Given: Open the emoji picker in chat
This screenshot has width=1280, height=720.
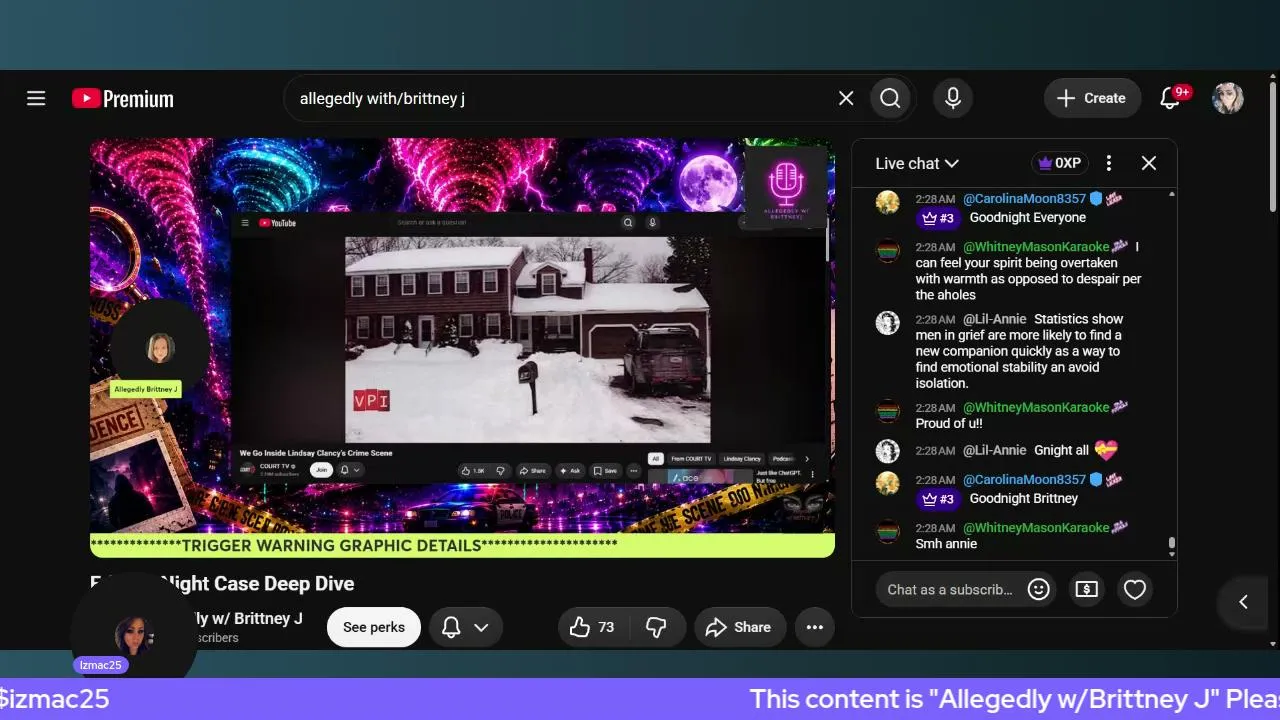Looking at the screenshot, I should pos(1039,589).
